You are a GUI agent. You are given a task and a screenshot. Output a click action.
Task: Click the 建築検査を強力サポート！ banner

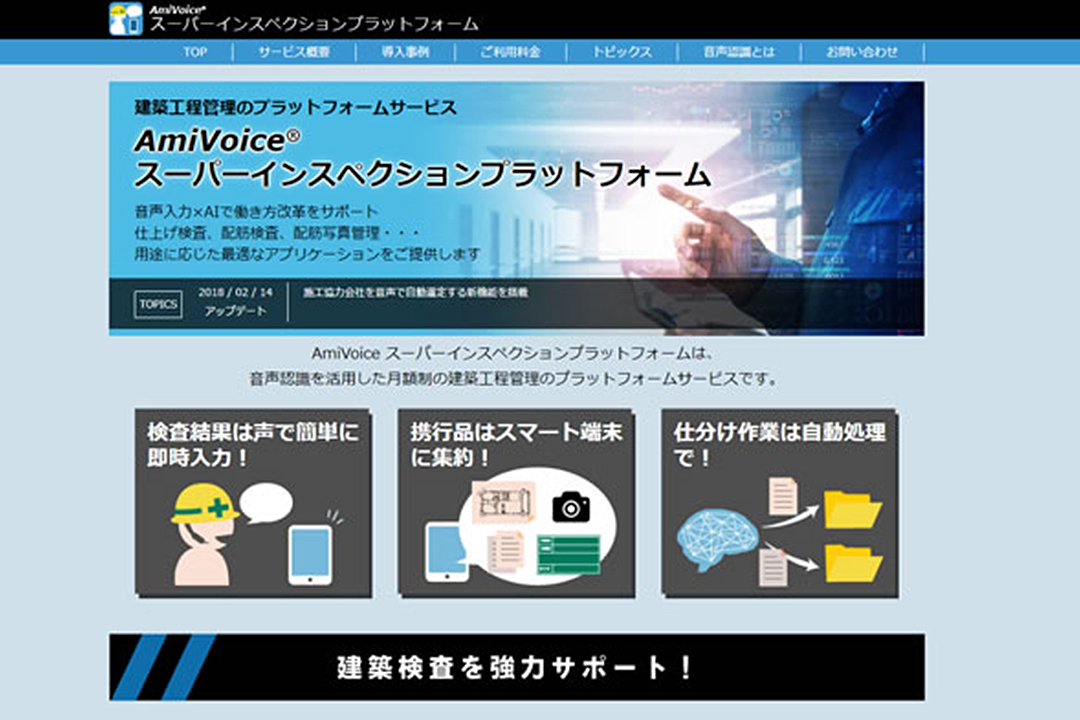click(x=517, y=667)
